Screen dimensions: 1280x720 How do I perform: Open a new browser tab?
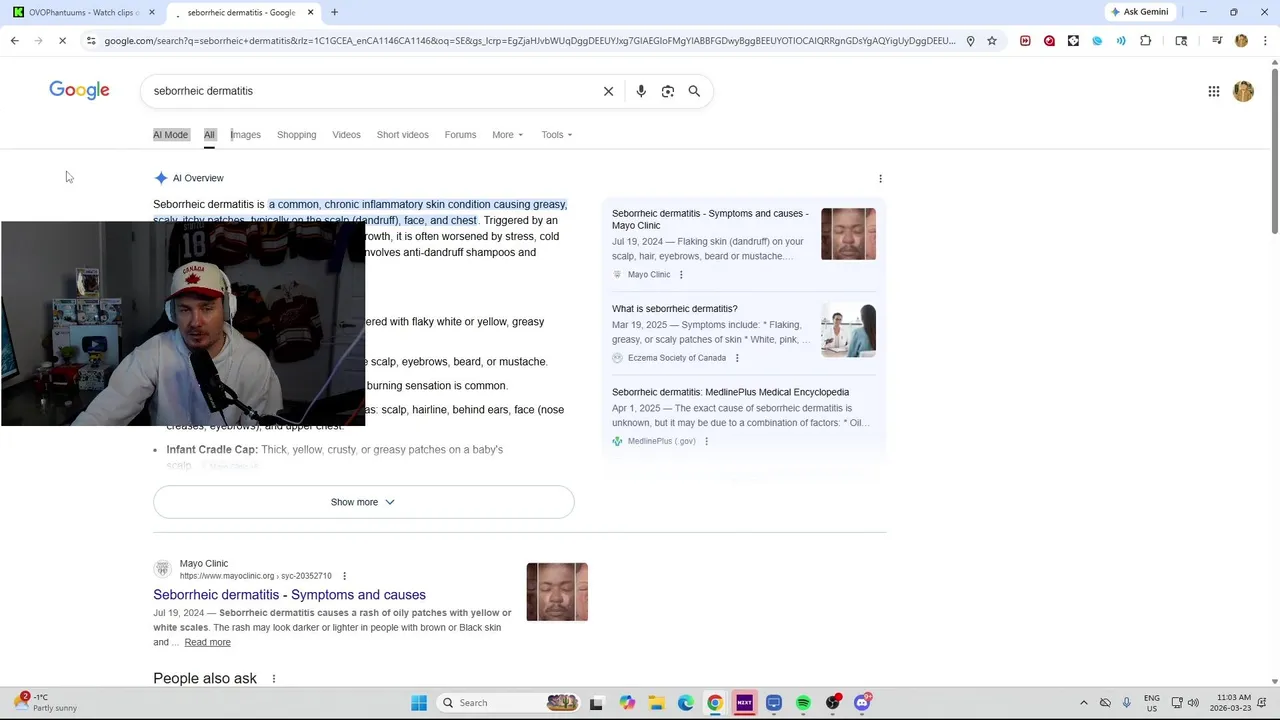334,12
